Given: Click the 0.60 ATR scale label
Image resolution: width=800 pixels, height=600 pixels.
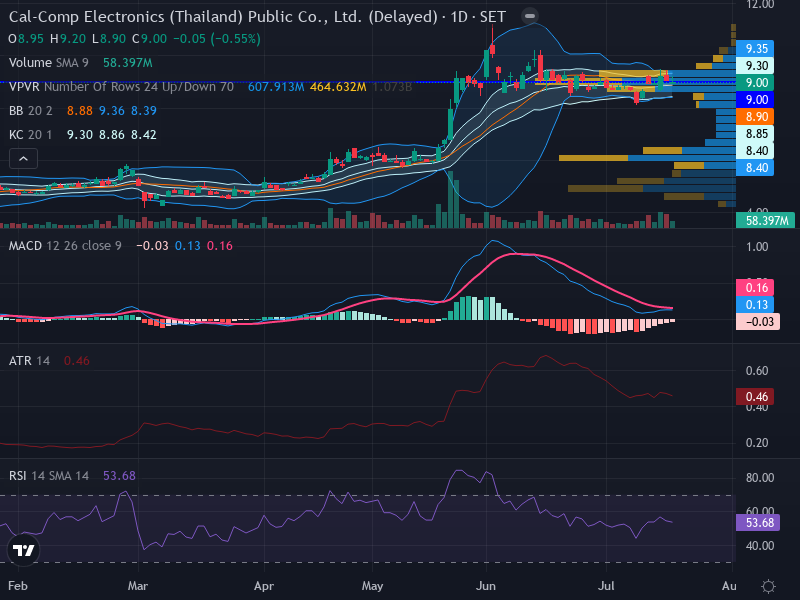Looking at the screenshot, I should tap(757, 371).
